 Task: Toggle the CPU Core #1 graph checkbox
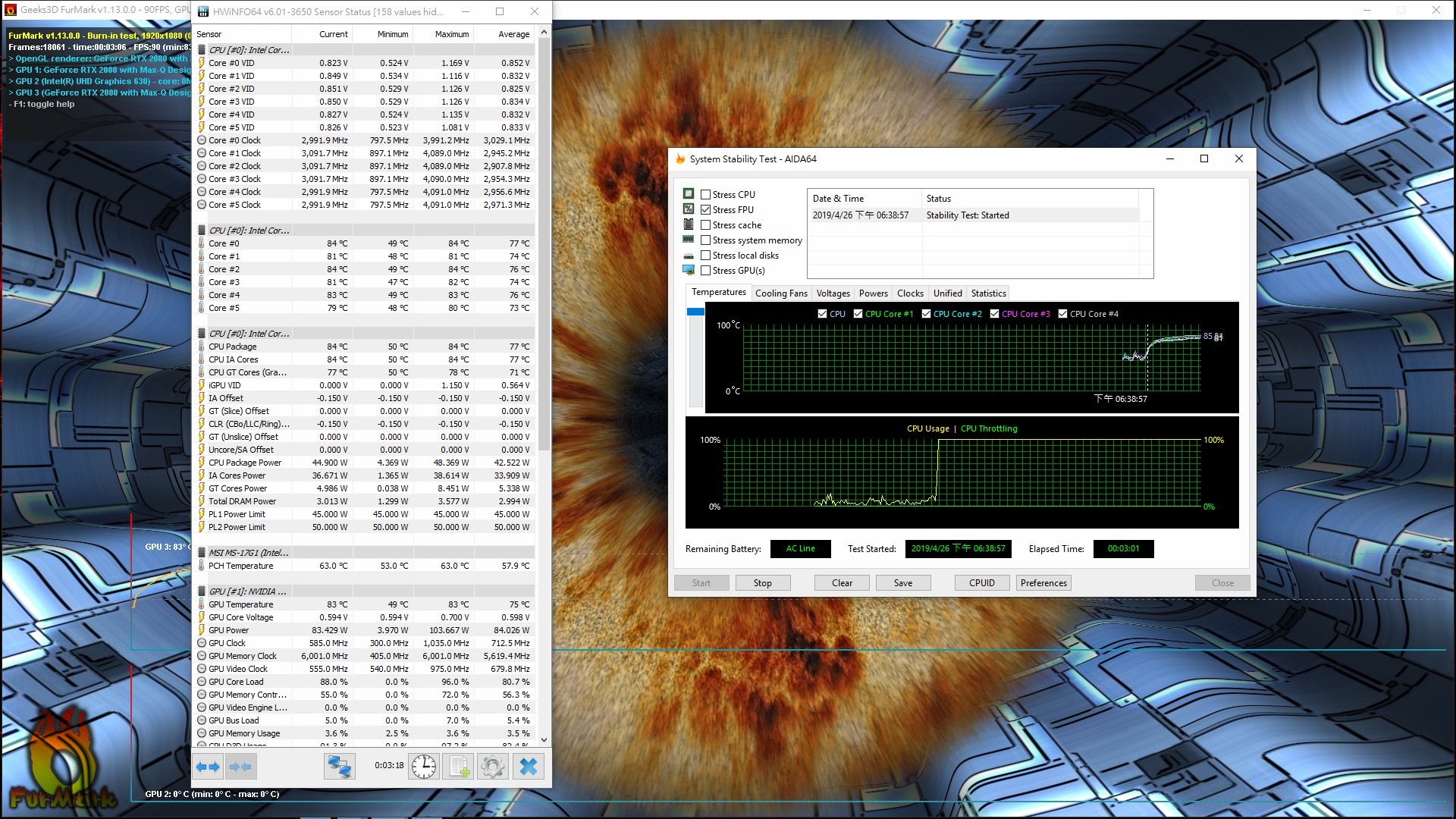tap(858, 314)
